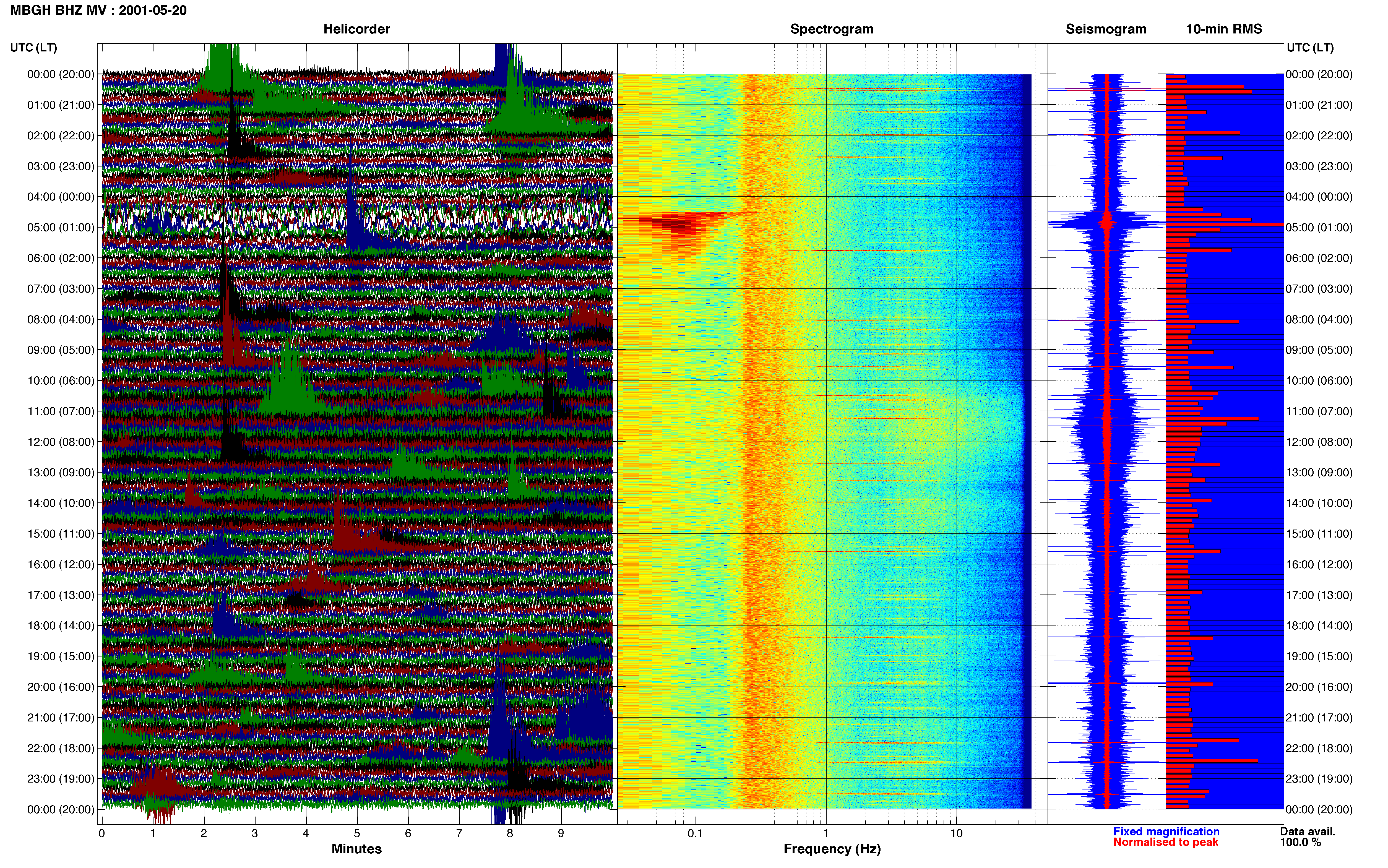Click frequency tick label 0.1
The height and width of the screenshot is (868, 1388).
coord(695,833)
